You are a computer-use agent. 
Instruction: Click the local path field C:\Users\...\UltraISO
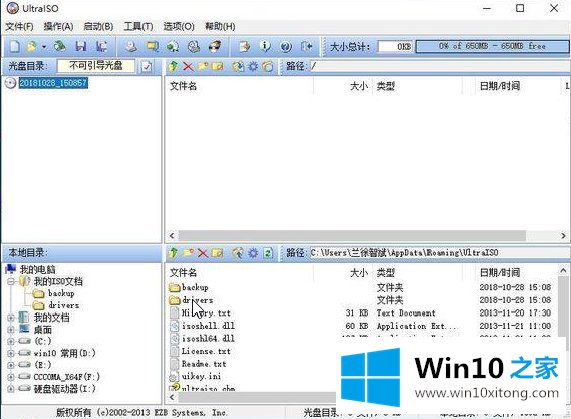pos(439,253)
